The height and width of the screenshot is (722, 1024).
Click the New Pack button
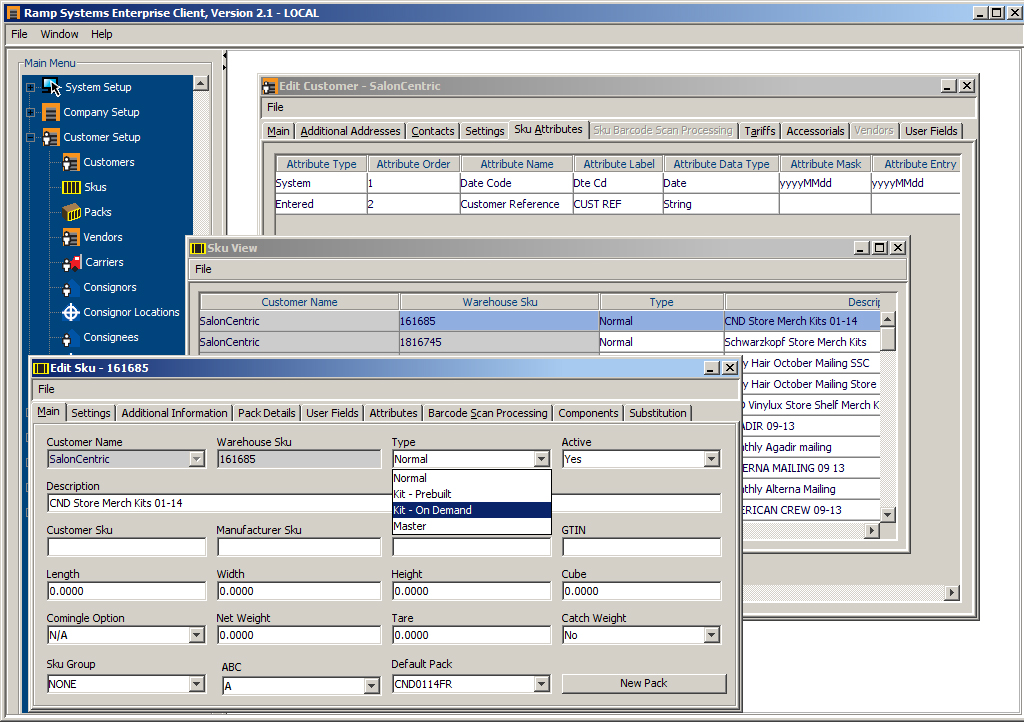(644, 683)
